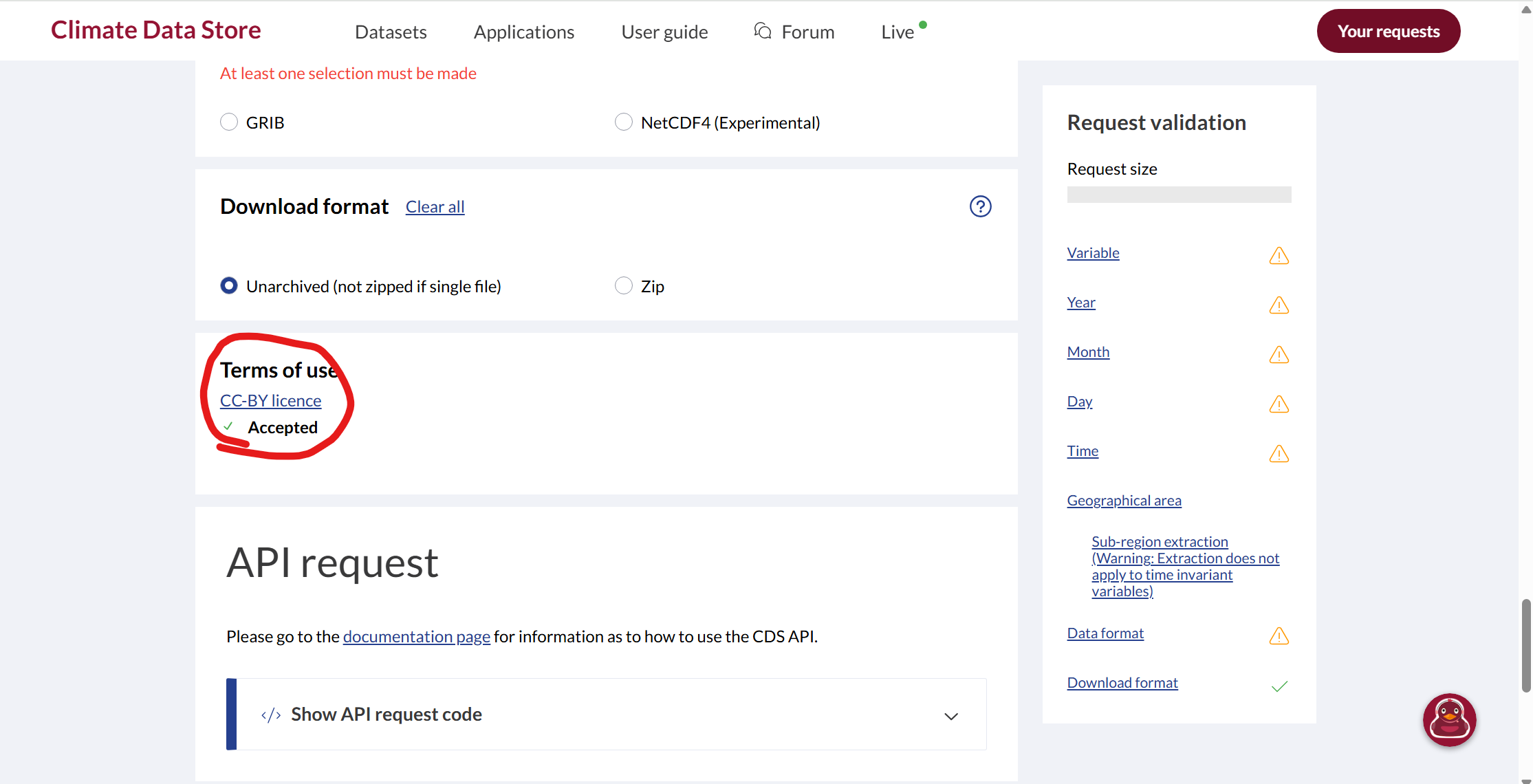Click the Year warning triangle icon
1533x784 pixels.
coord(1279,305)
